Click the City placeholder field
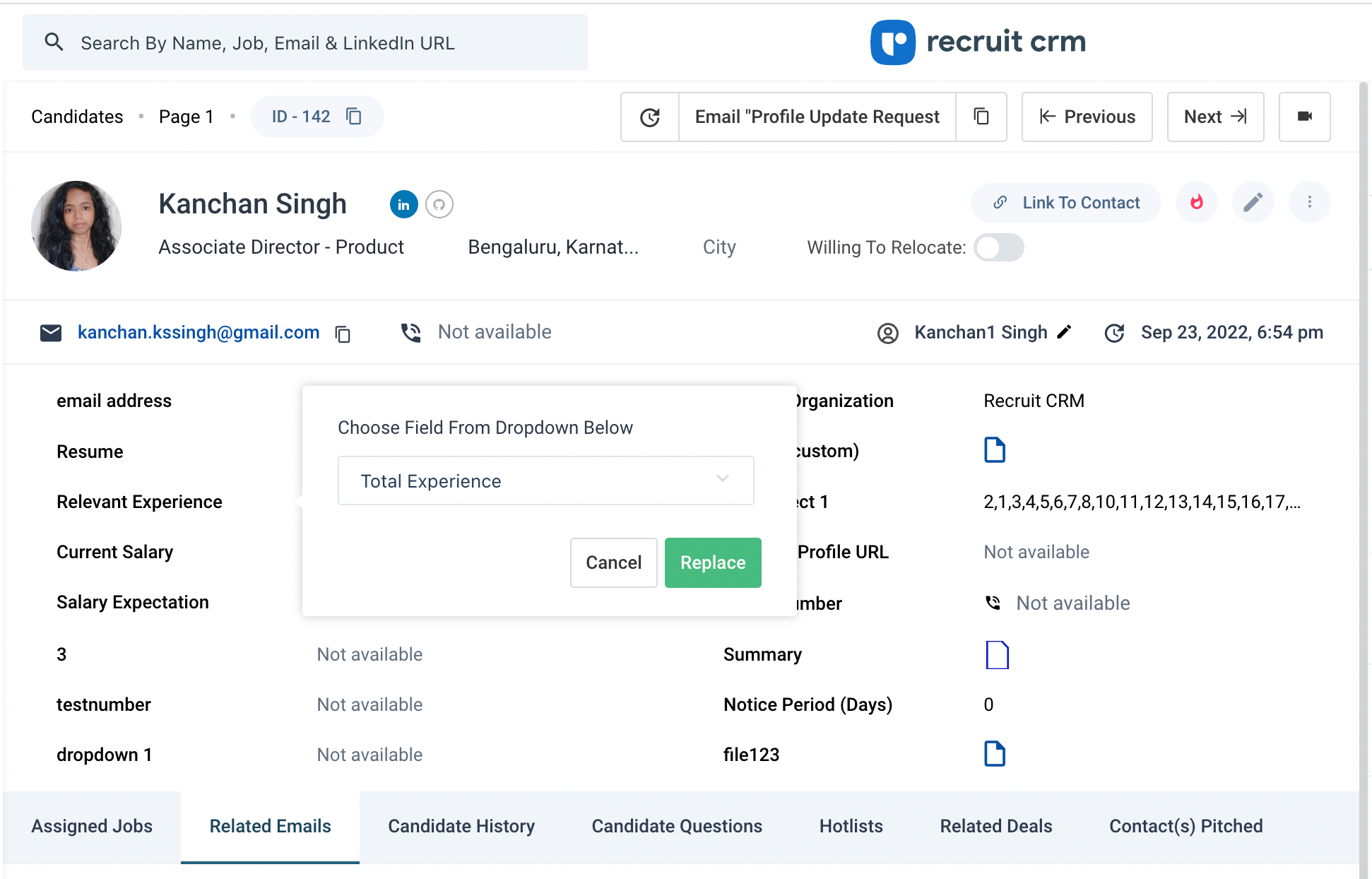The height and width of the screenshot is (879, 1372). 719,247
